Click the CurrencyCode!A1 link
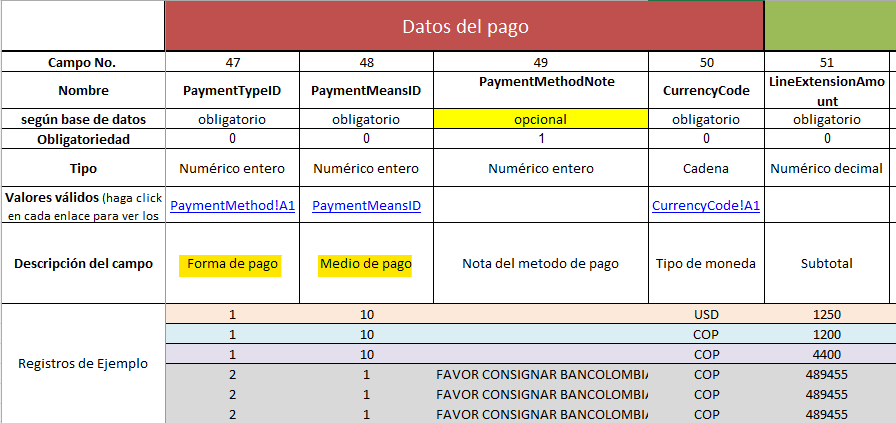Screen dimensions: 896x423 pos(706,206)
